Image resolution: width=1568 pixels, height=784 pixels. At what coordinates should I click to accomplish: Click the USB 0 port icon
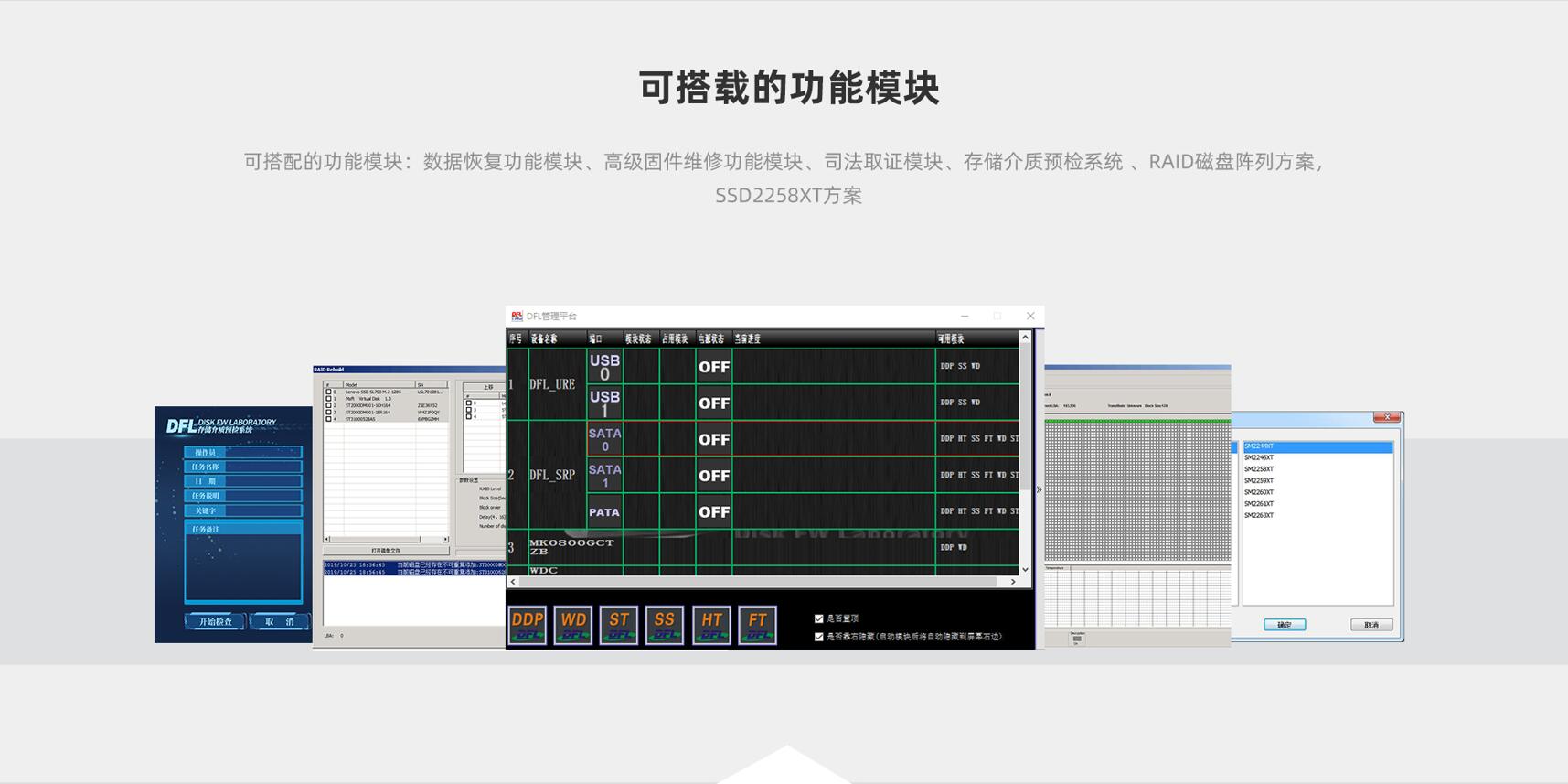[x=604, y=367]
